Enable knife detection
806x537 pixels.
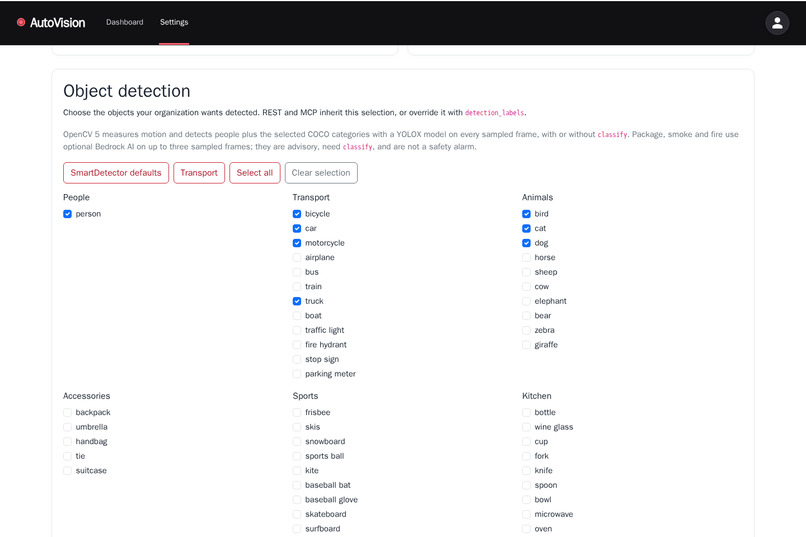526,471
